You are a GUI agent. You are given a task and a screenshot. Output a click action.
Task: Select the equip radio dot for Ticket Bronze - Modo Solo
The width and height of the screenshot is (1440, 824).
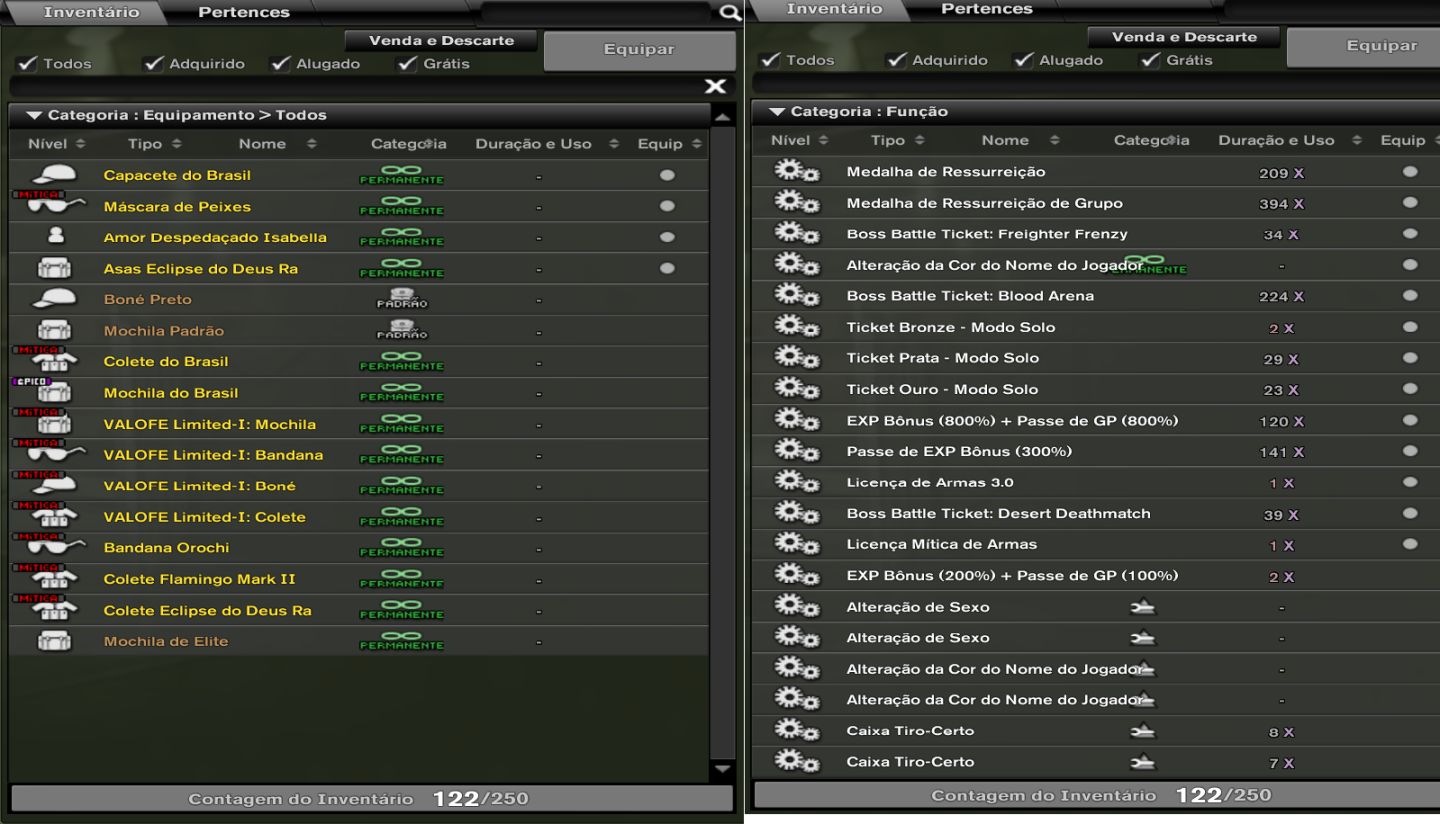point(1410,327)
